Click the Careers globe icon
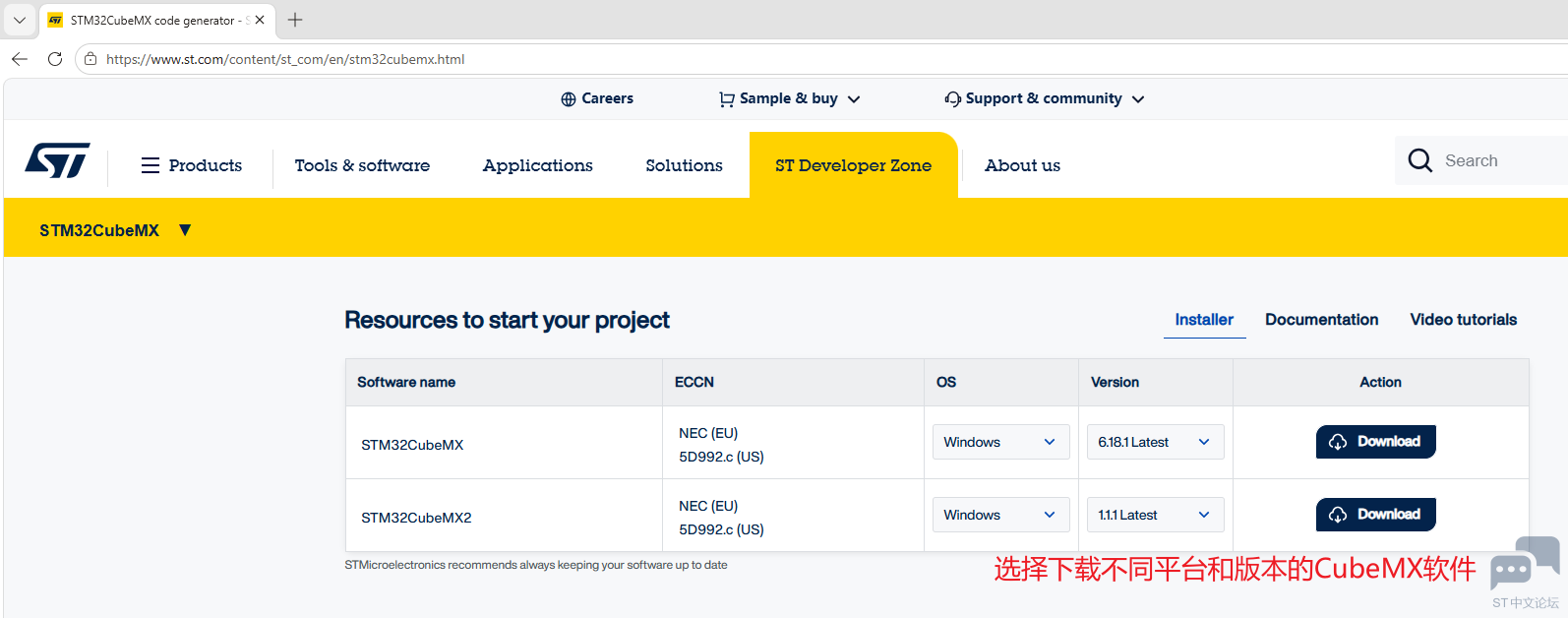Viewport: 1568px width, 618px height. tap(569, 99)
